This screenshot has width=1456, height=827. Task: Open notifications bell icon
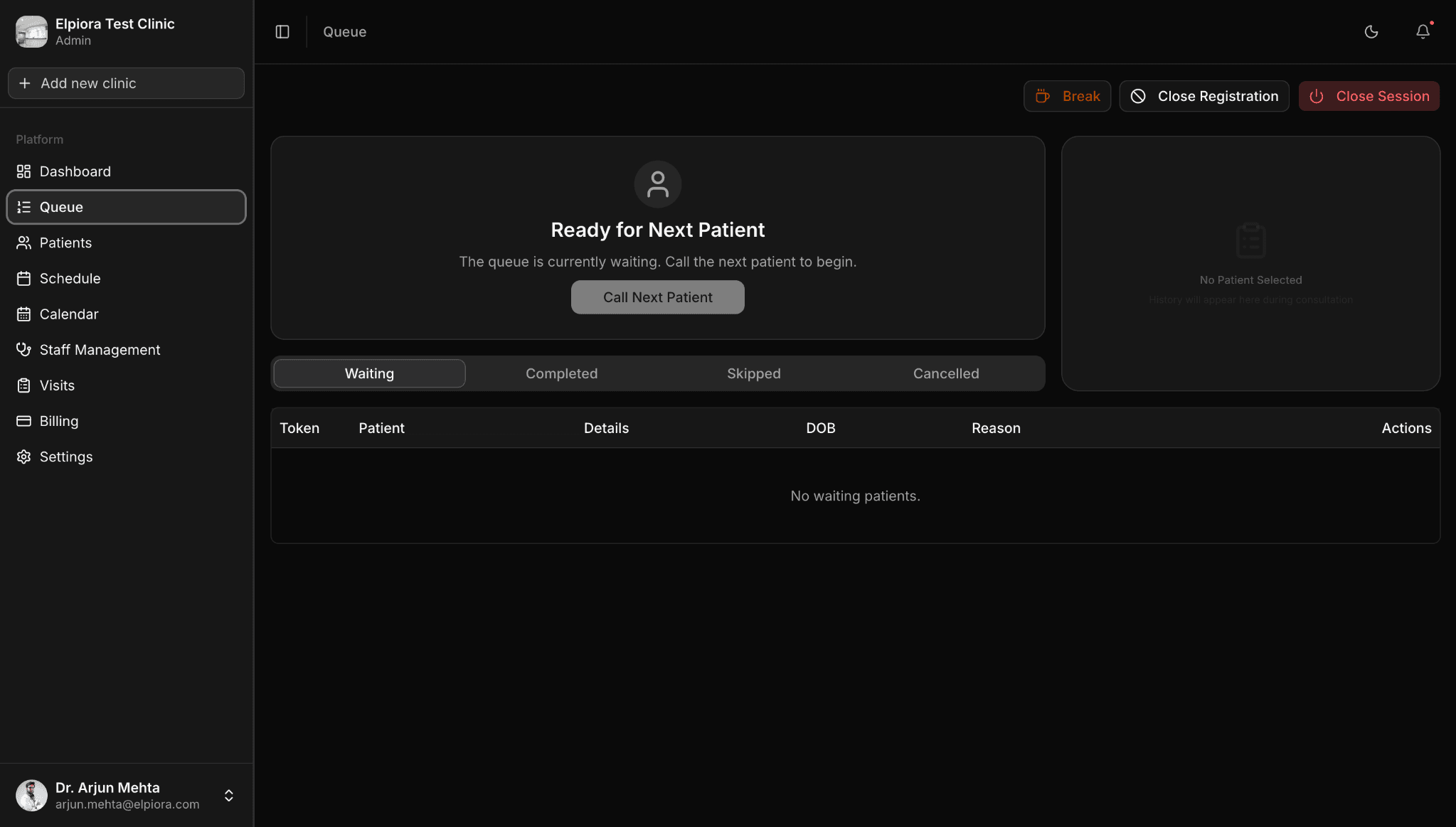[1423, 32]
